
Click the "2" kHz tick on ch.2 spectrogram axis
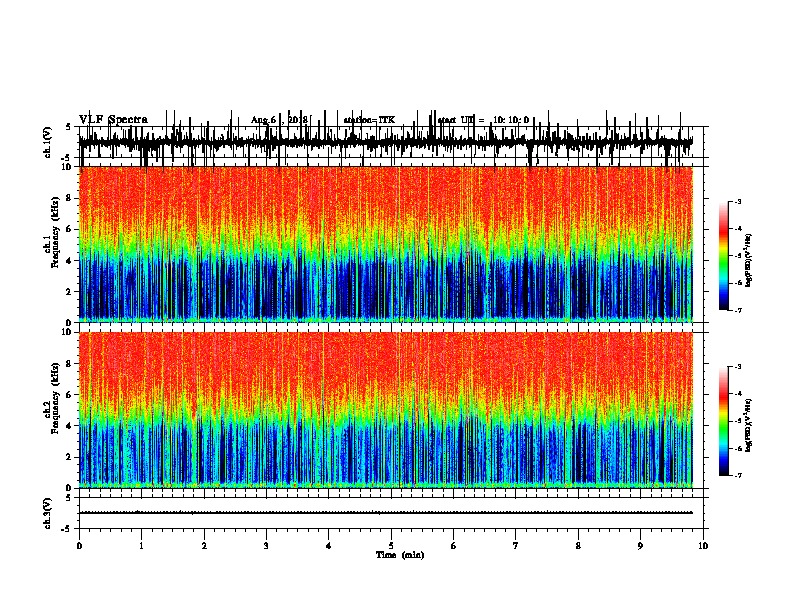[69, 457]
